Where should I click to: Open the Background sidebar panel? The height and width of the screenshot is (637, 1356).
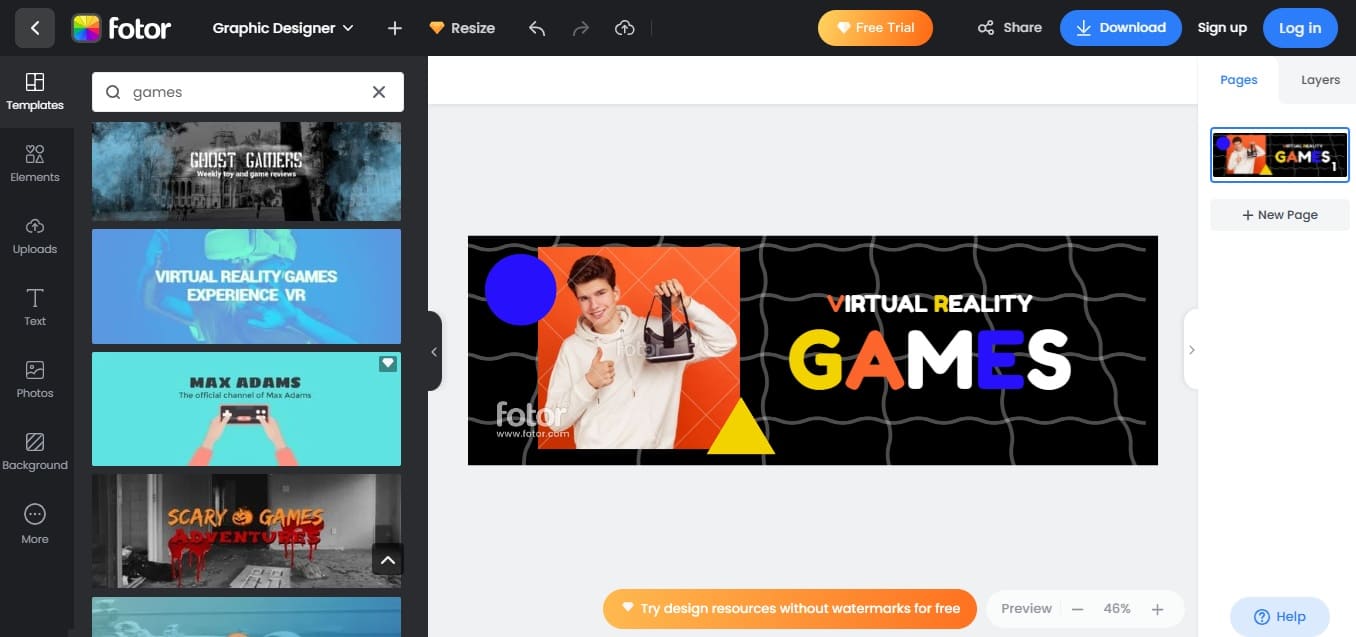35,452
